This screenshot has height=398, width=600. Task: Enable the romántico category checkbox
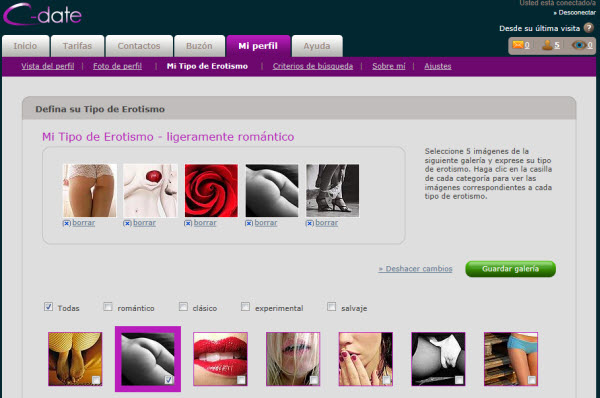108,307
